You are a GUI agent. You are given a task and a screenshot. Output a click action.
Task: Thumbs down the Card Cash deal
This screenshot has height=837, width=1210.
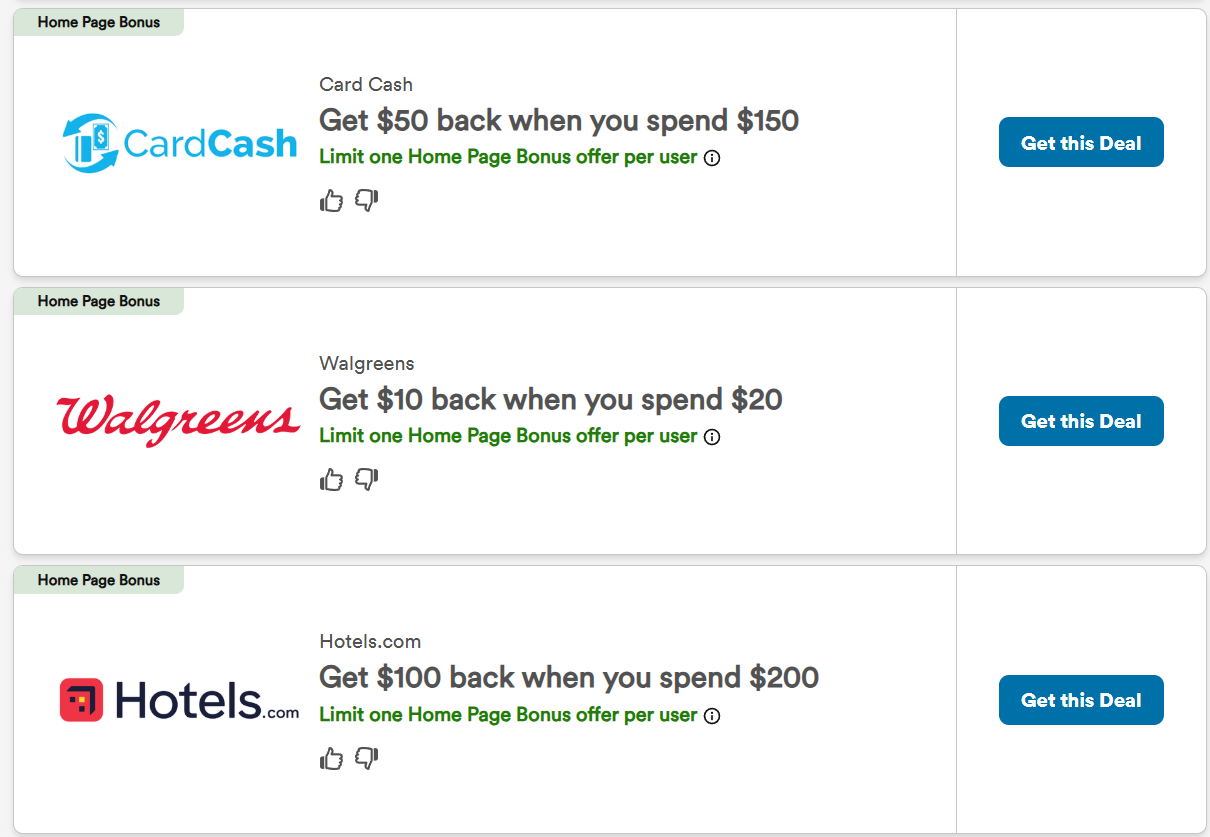tap(367, 201)
